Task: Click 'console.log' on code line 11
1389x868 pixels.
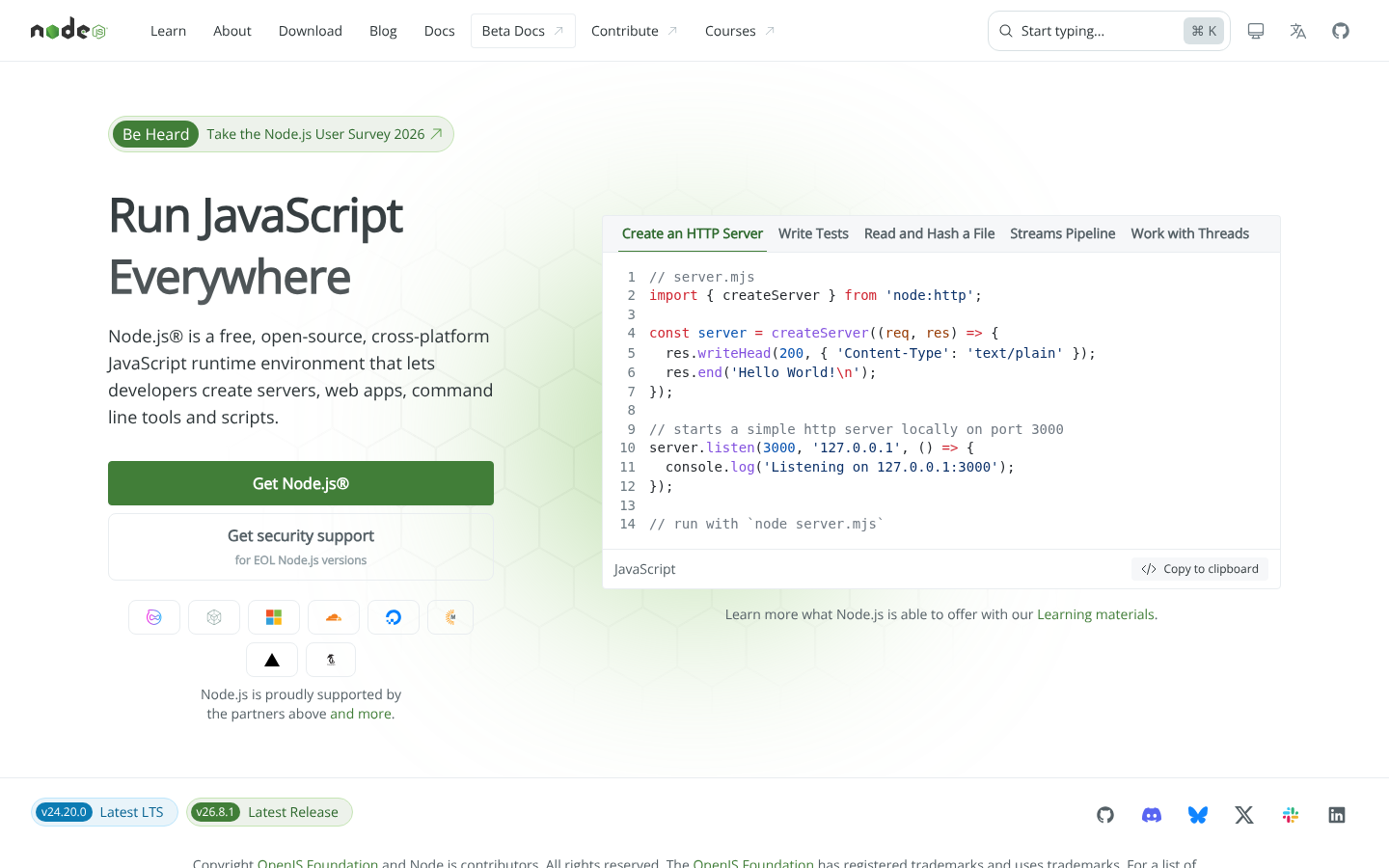Action: click(x=710, y=467)
